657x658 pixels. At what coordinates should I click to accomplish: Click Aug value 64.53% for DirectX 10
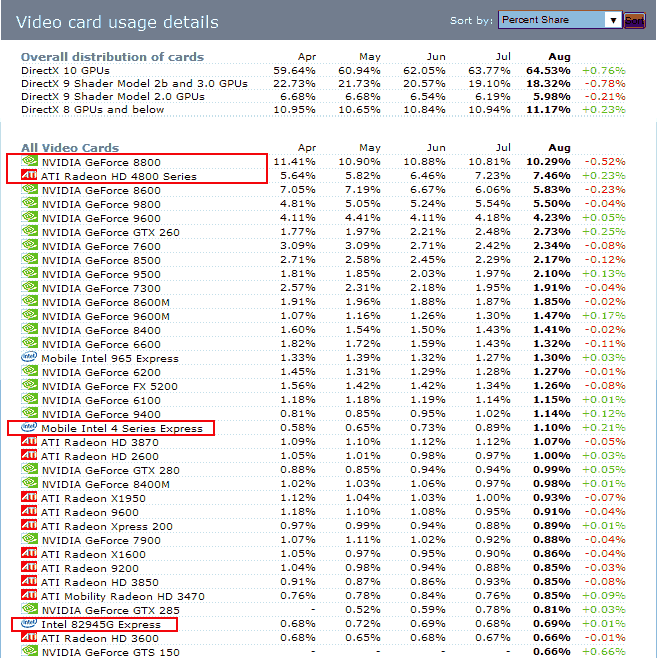pyautogui.click(x=548, y=70)
